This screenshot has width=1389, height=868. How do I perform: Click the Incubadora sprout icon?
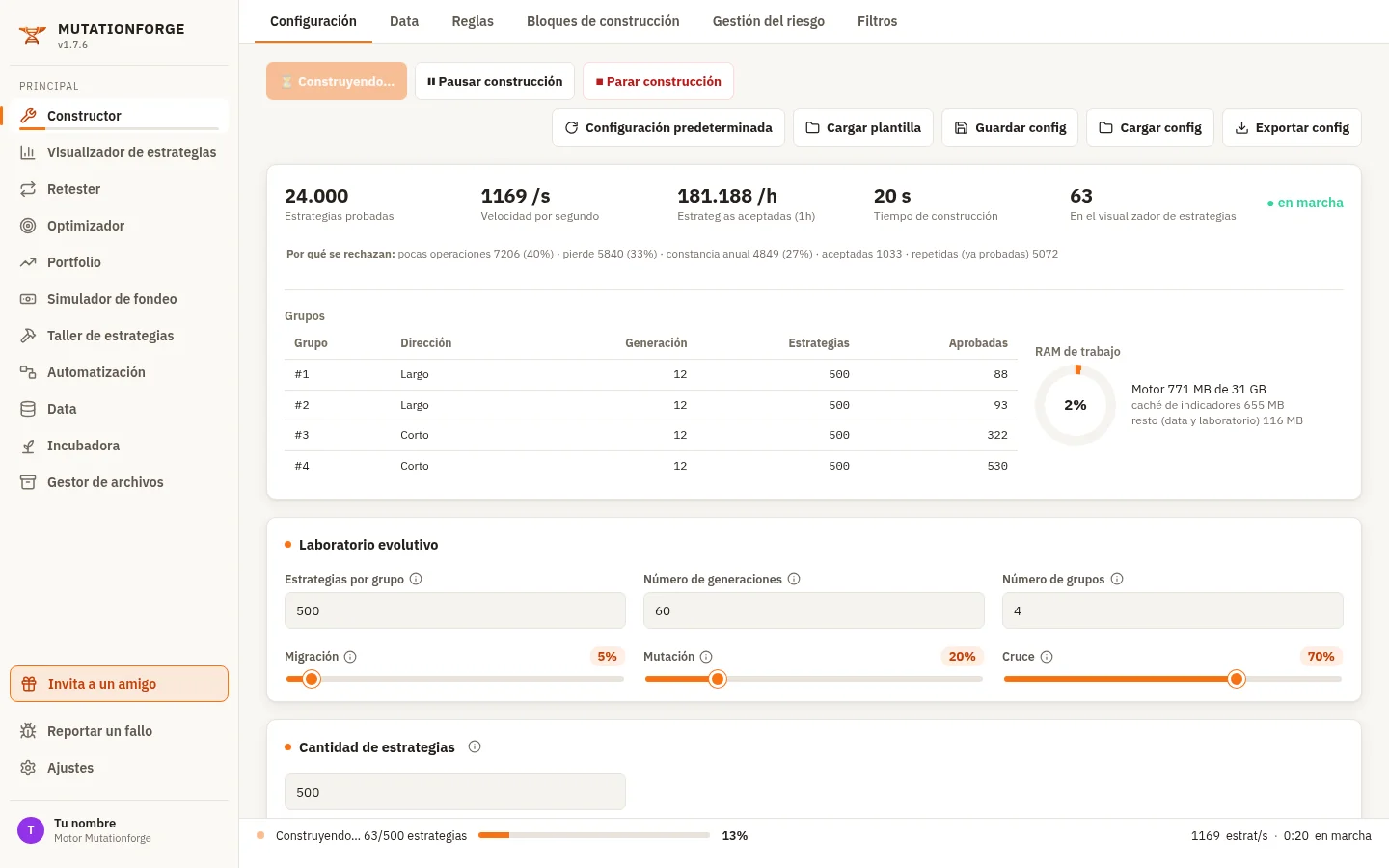pyautogui.click(x=28, y=446)
